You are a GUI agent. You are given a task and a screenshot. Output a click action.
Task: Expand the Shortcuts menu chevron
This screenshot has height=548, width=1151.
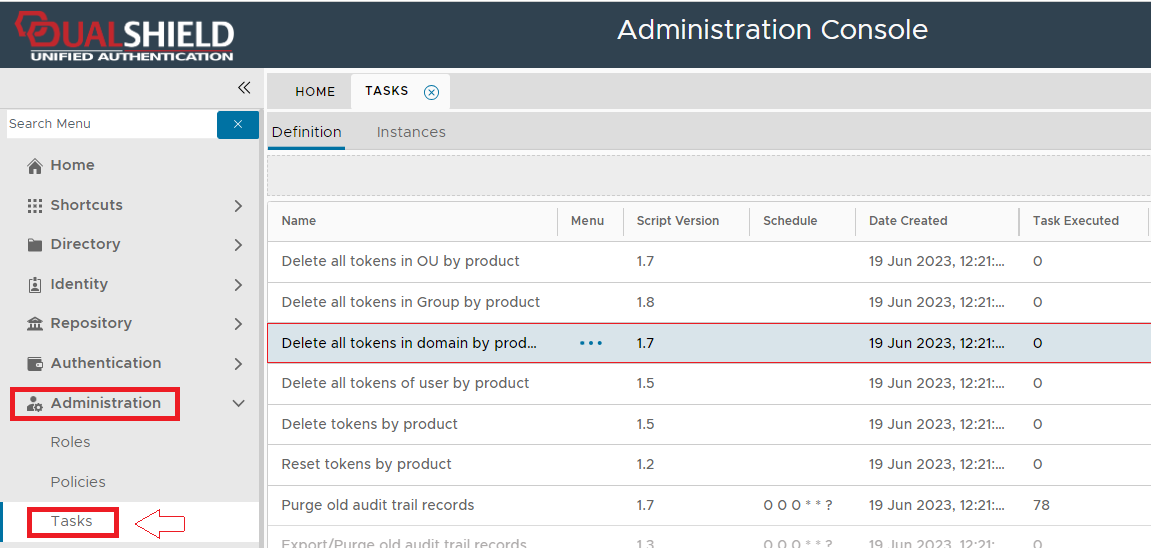point(238,206)
